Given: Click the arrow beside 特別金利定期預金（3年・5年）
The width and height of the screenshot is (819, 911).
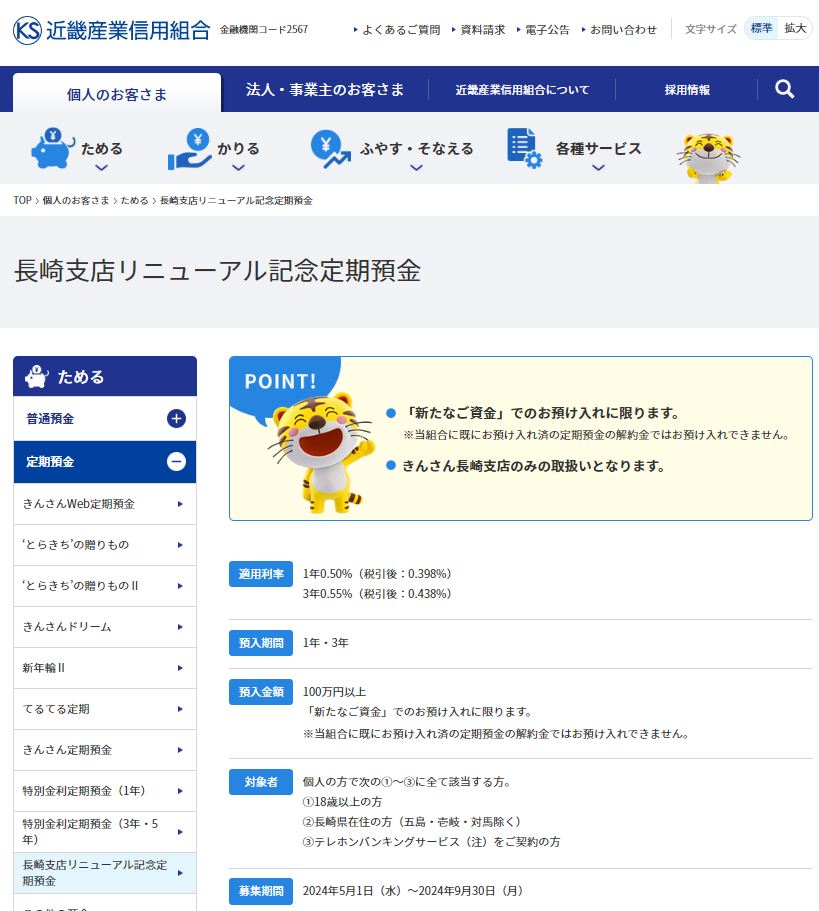Looking at the screenshot, I should pos(180,832).
